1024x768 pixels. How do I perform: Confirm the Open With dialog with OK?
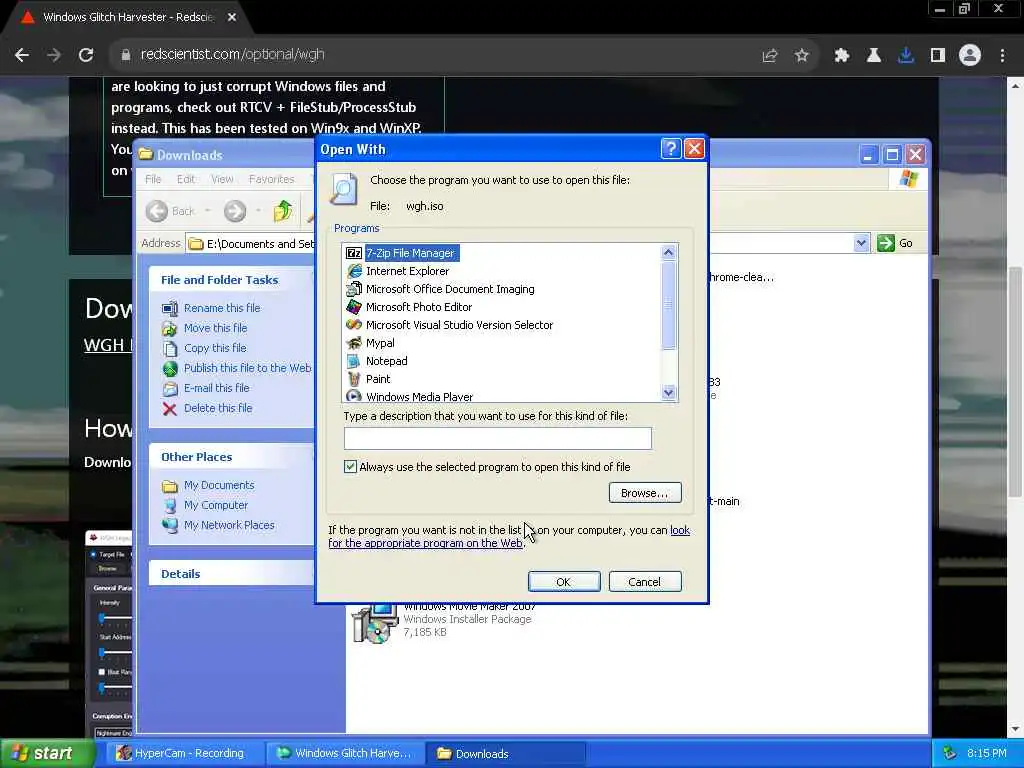coord(564,581)
